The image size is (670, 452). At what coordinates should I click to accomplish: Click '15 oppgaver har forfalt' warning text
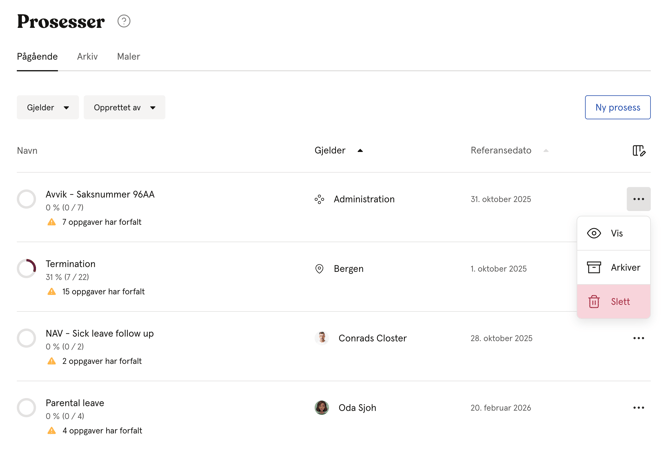pos(103,291)
